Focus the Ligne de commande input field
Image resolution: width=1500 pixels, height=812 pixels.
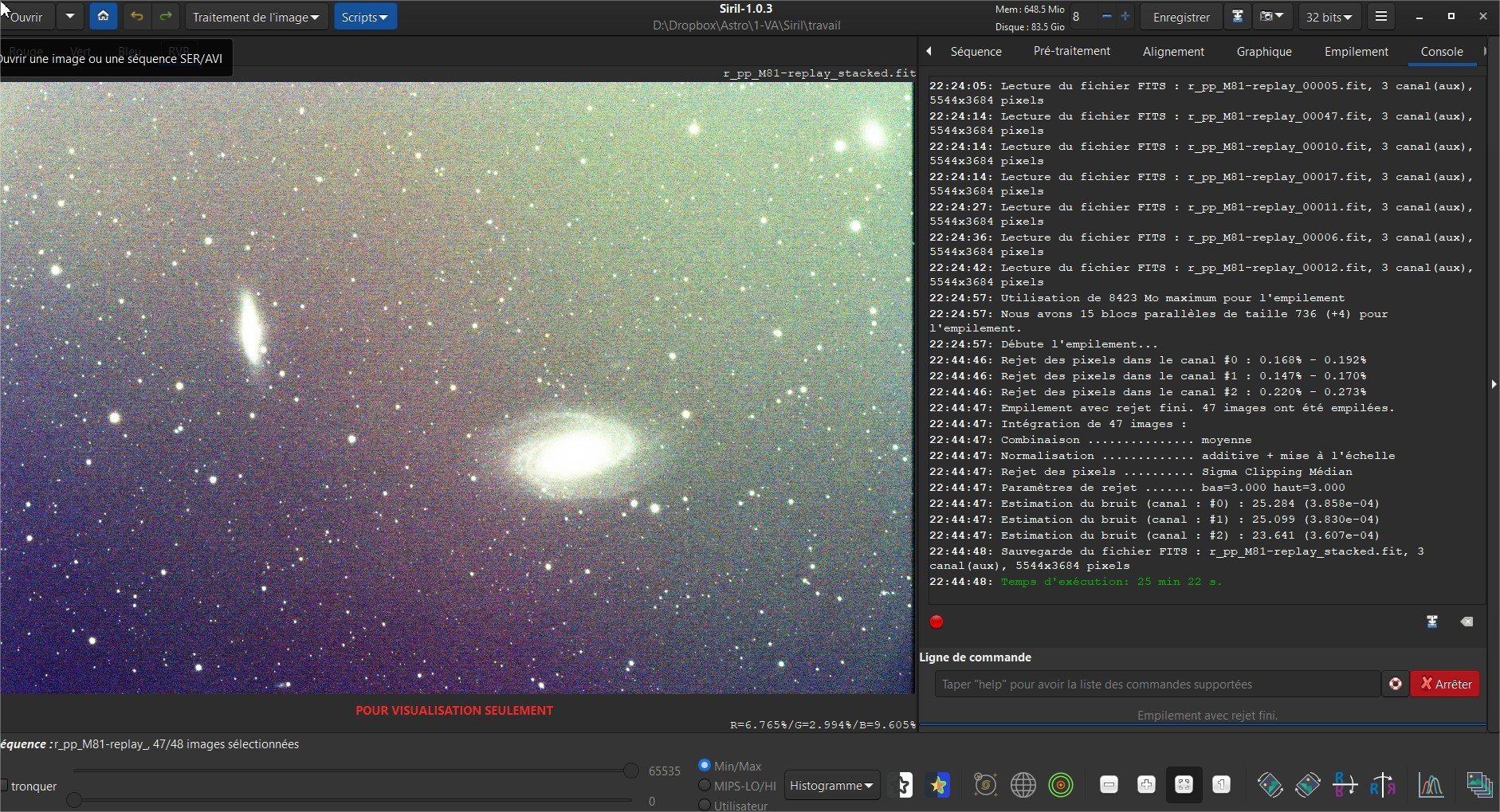pos(1157,684)
